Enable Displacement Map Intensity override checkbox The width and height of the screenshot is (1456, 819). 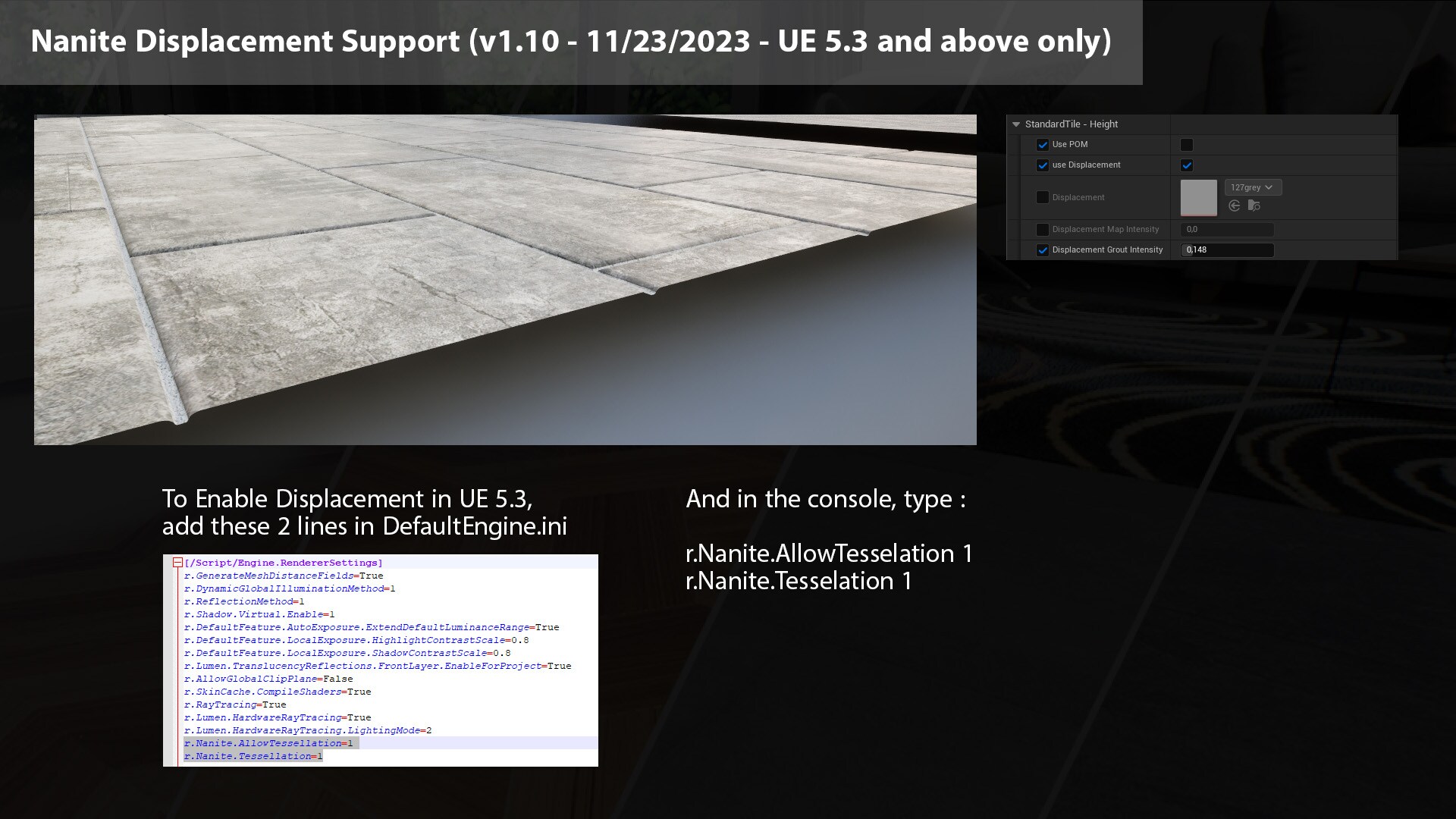point(1043,230)
